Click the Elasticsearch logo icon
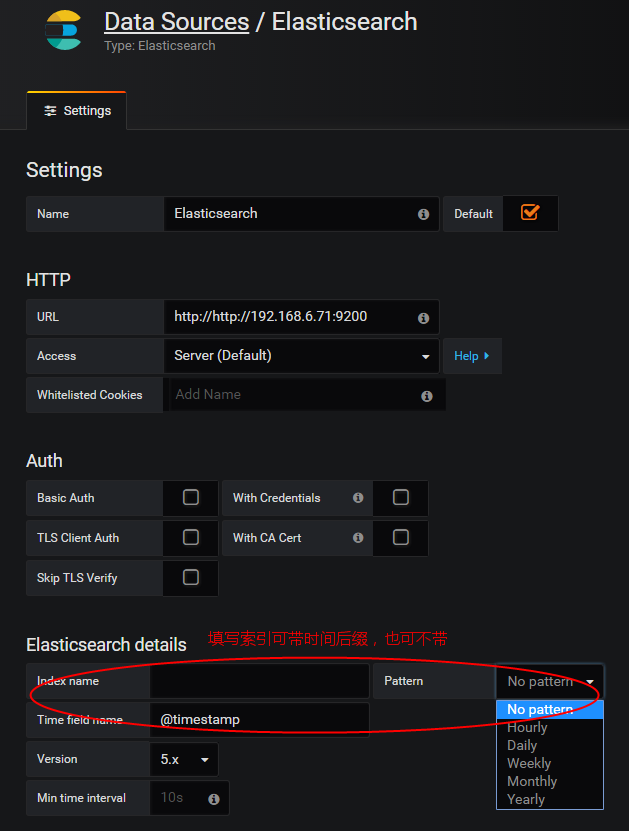This screenshot has width=629, height=831. (64, 30)
